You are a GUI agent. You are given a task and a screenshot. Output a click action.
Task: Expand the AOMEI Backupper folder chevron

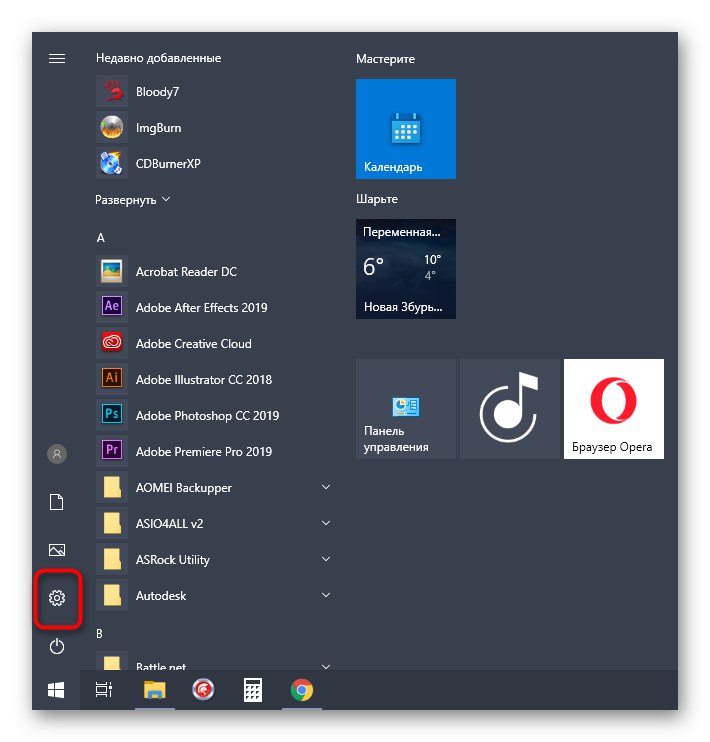pyautogui.click(x=326, y=487)
